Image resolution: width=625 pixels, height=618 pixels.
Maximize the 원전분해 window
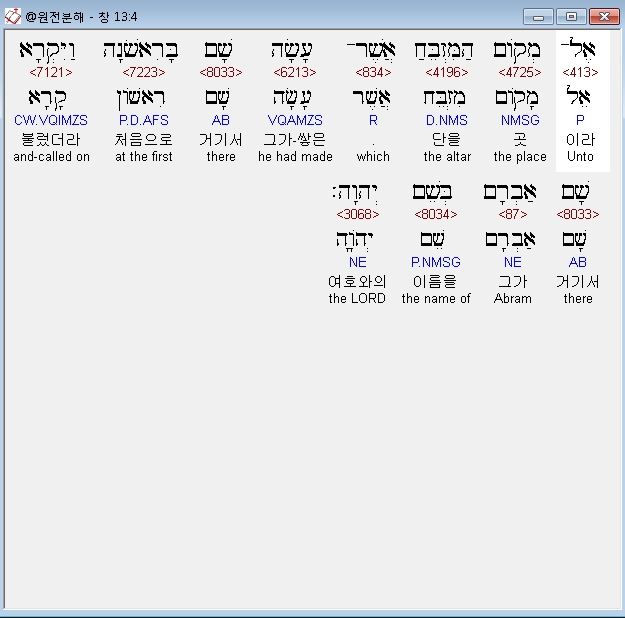571,17
